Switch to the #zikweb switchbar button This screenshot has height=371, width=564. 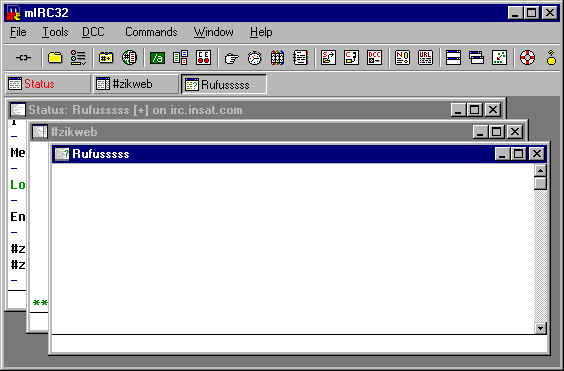[x=136, y=84]
